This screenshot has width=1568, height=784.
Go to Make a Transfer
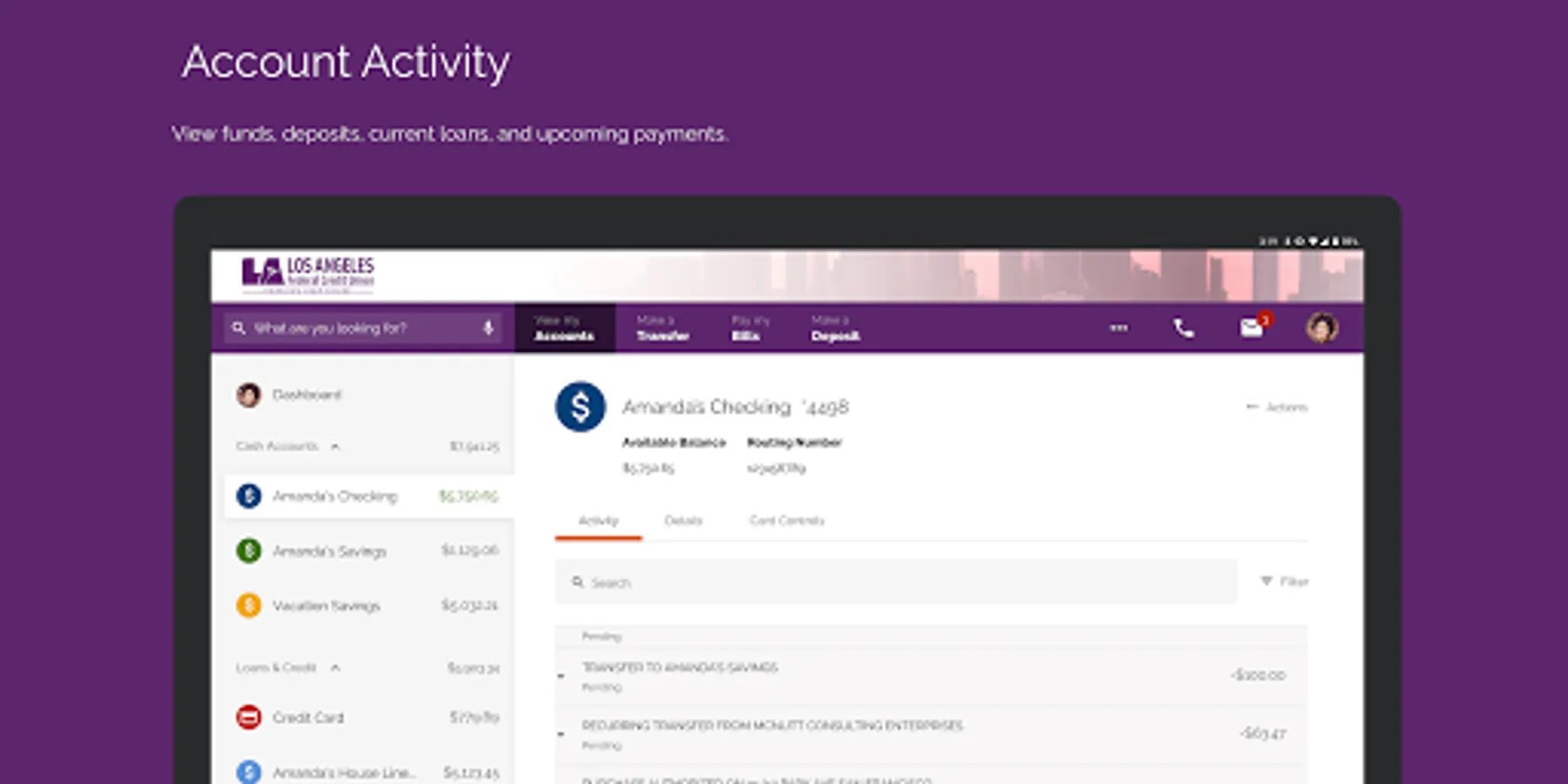pos(663,328)
